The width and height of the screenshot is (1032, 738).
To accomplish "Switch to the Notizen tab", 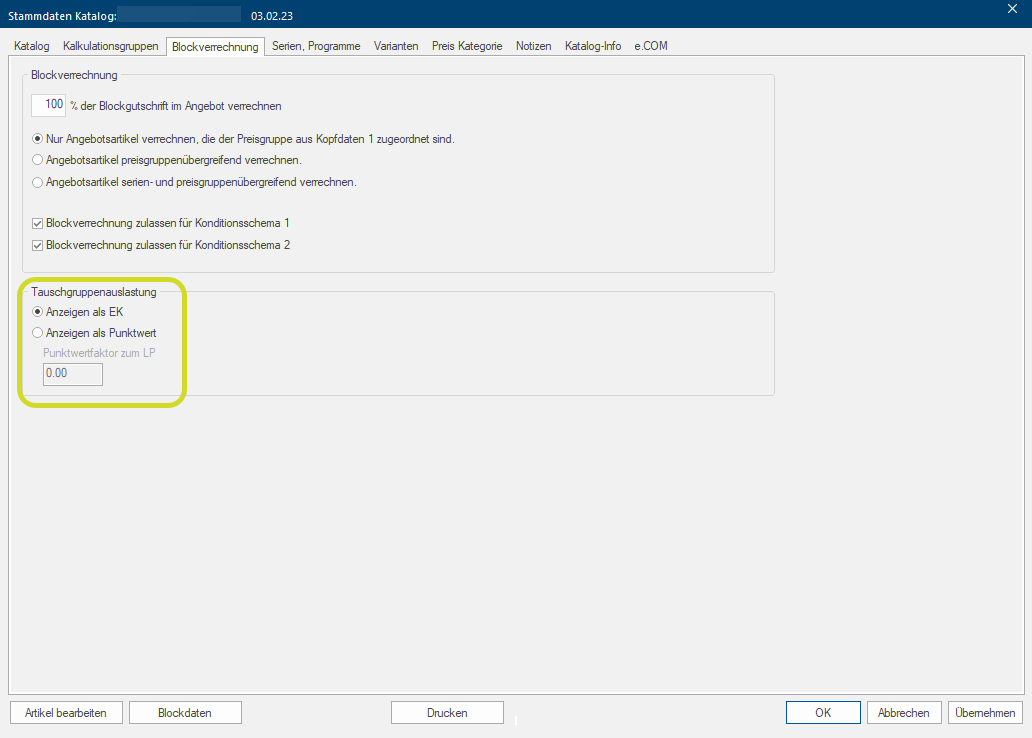I will pos(533,46).
